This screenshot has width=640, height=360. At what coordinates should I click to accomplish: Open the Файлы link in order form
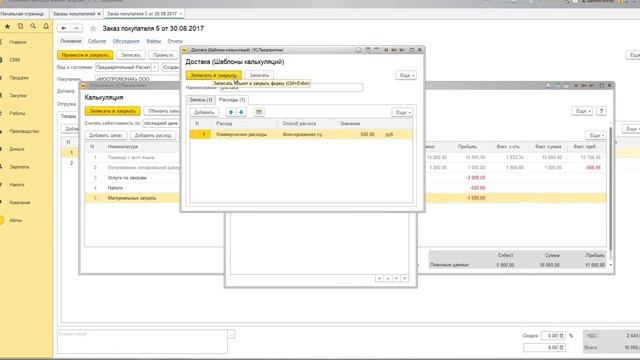coord(153,41)
